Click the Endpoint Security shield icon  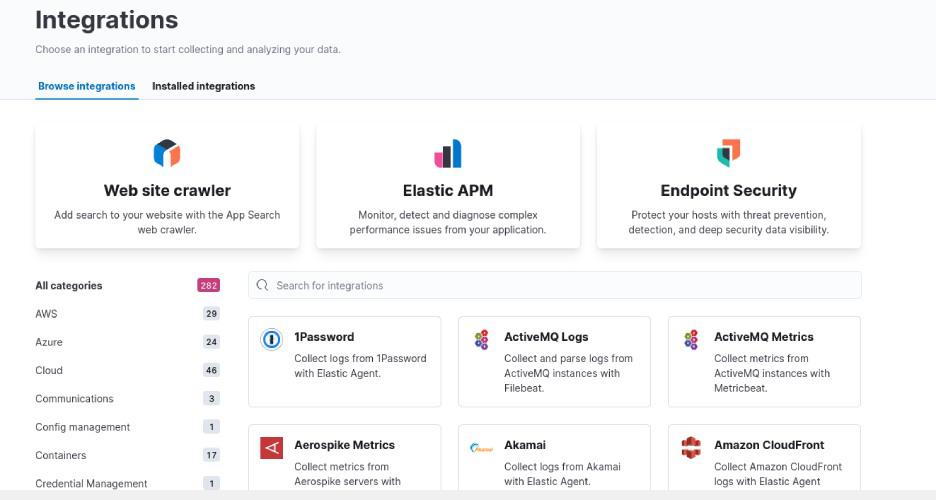[x=728, y=153]
